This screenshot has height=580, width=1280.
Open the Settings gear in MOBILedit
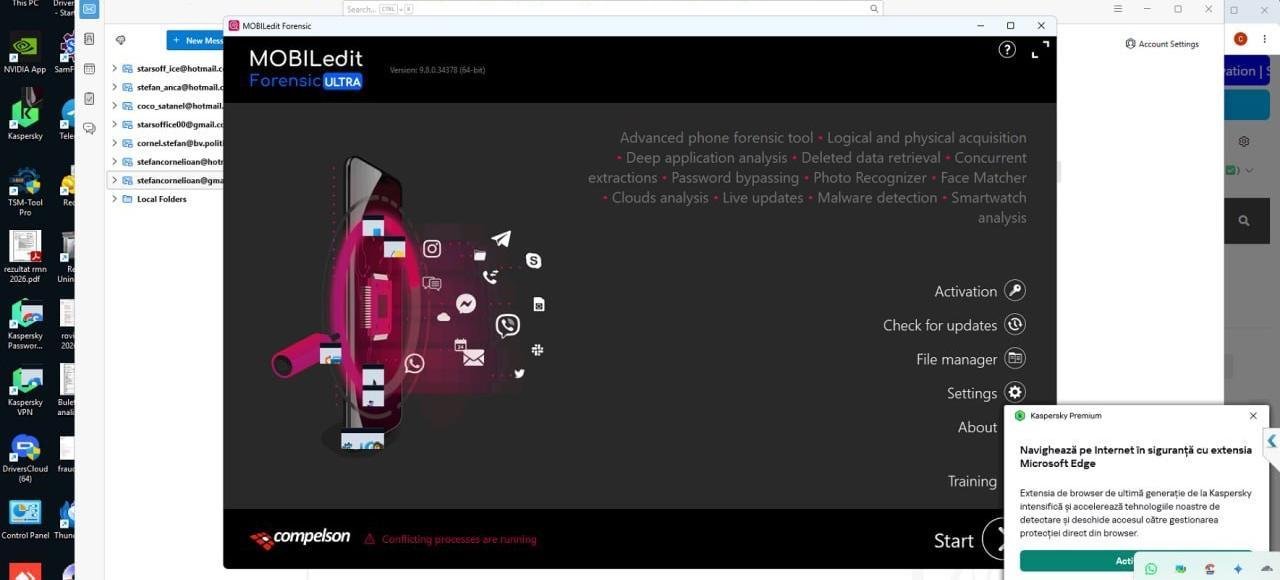1015,393
